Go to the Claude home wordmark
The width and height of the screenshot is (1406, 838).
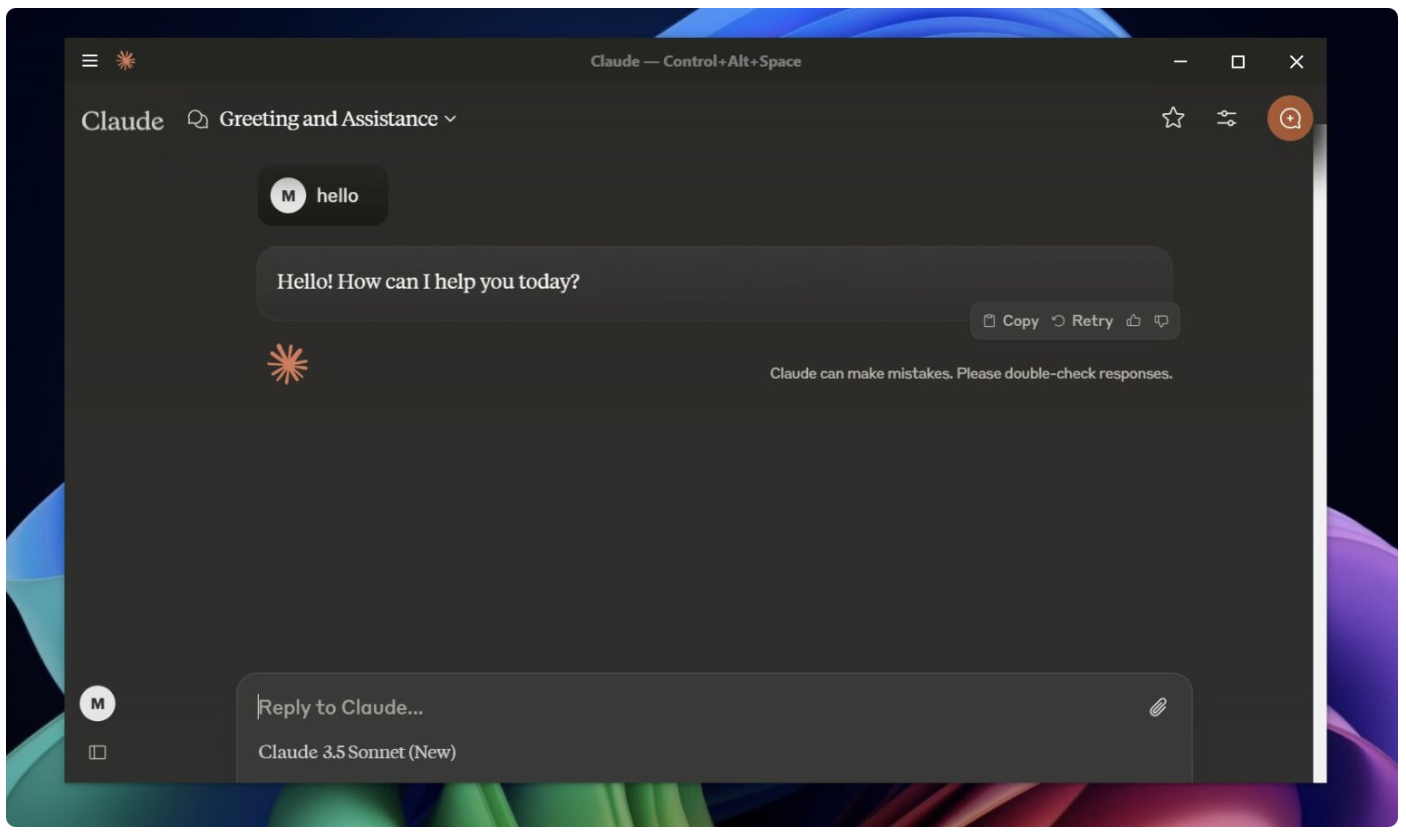pyautogui.click(x=122, y=120)
